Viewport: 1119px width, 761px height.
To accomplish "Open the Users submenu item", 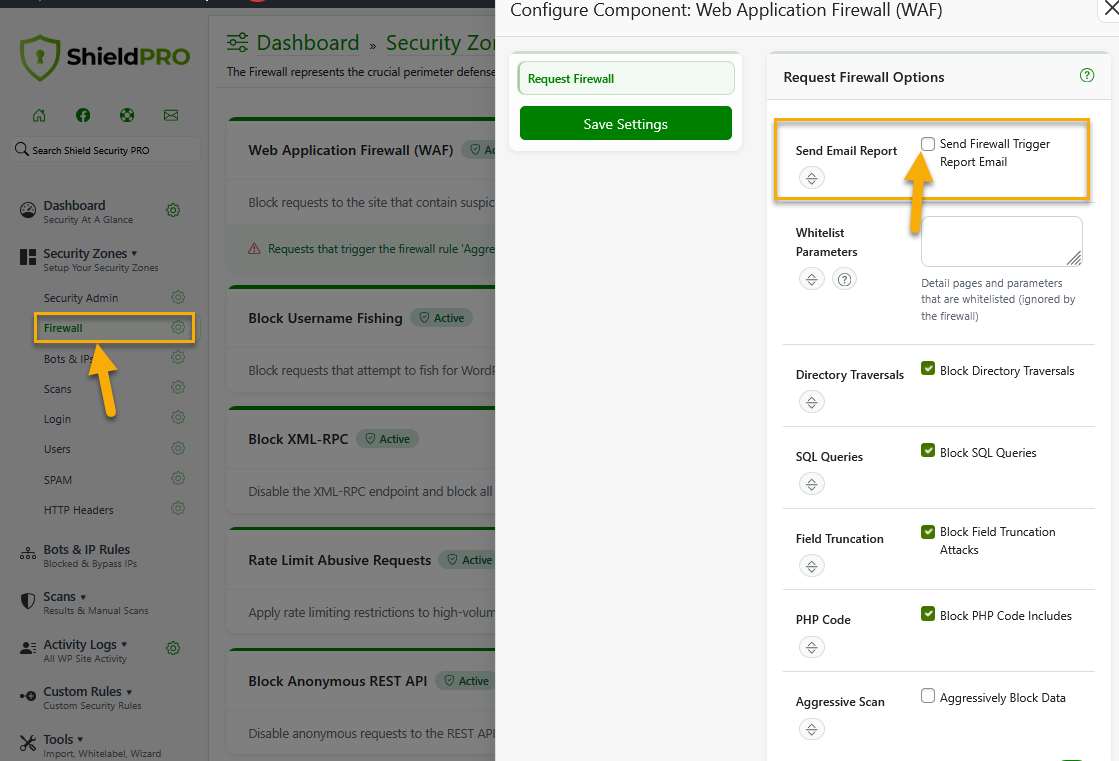I will point(57,449).
